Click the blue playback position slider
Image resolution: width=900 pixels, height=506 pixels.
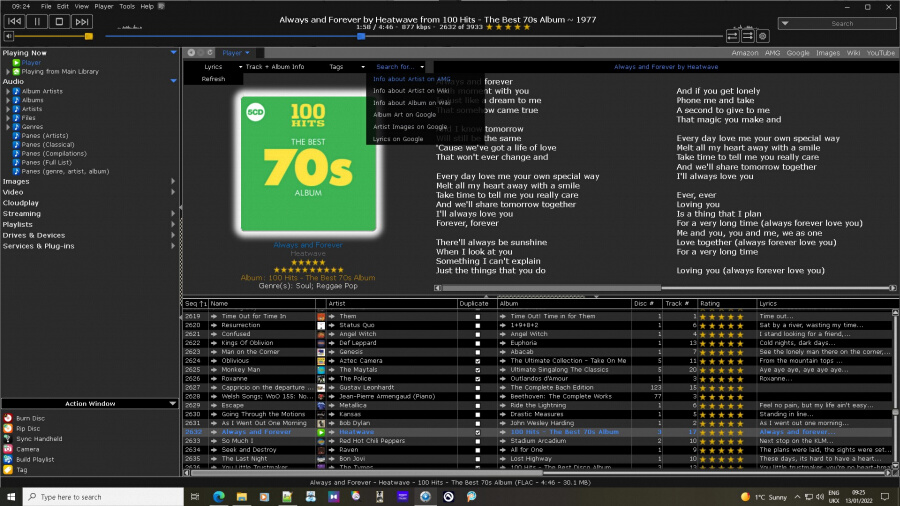click(361, 36)
